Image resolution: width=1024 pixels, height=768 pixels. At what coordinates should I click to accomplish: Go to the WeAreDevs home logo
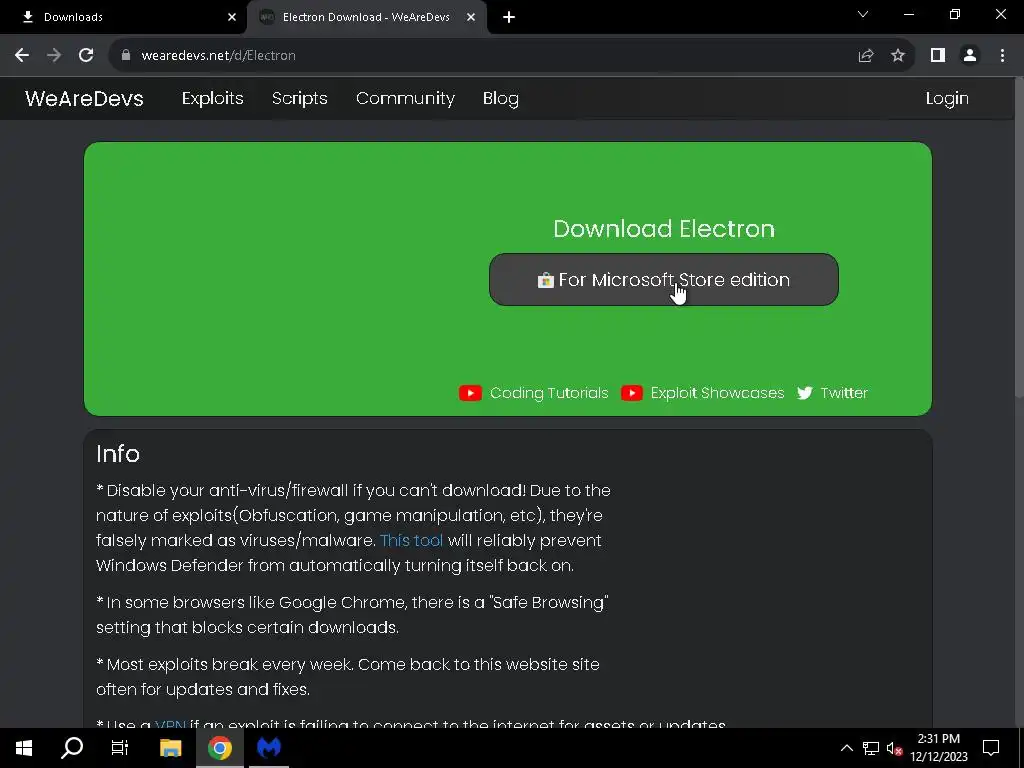click(84, 99)
